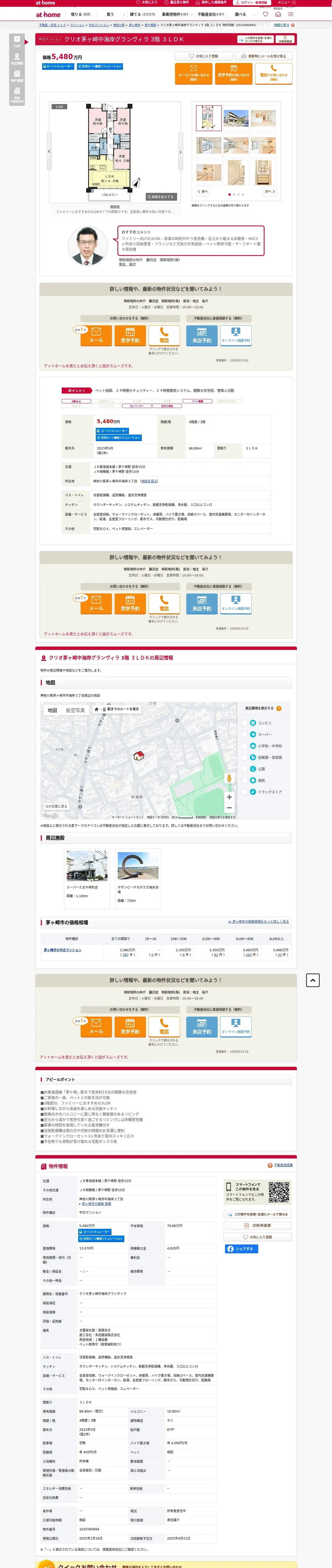The height and width of the screenshot is (1568, 332).
Task: Click the at home logo in header
Action: (x=48, y=15)
